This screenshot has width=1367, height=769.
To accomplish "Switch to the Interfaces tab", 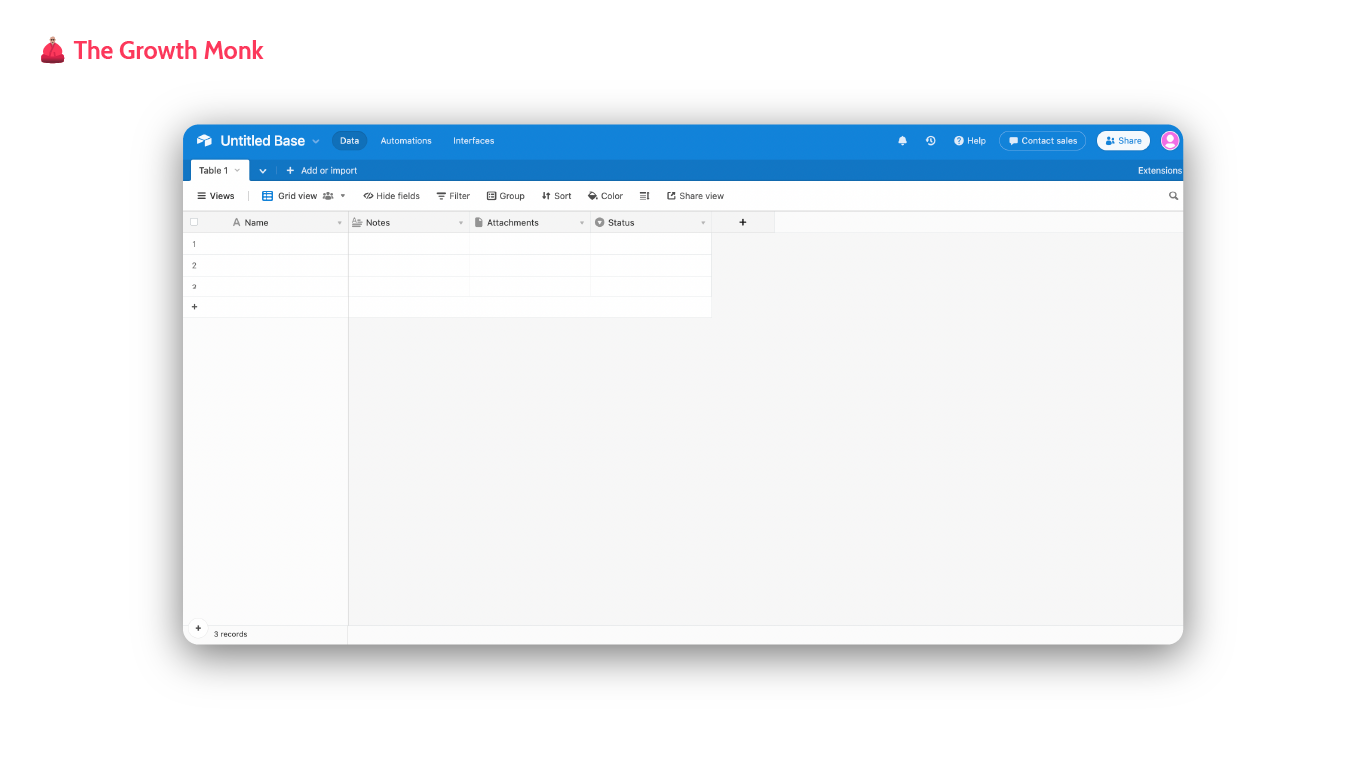I will [474, 141].
